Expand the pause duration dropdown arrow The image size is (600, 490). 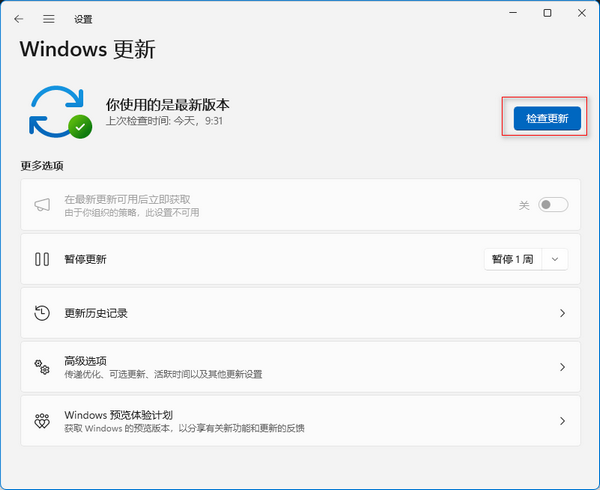[556, 259]
